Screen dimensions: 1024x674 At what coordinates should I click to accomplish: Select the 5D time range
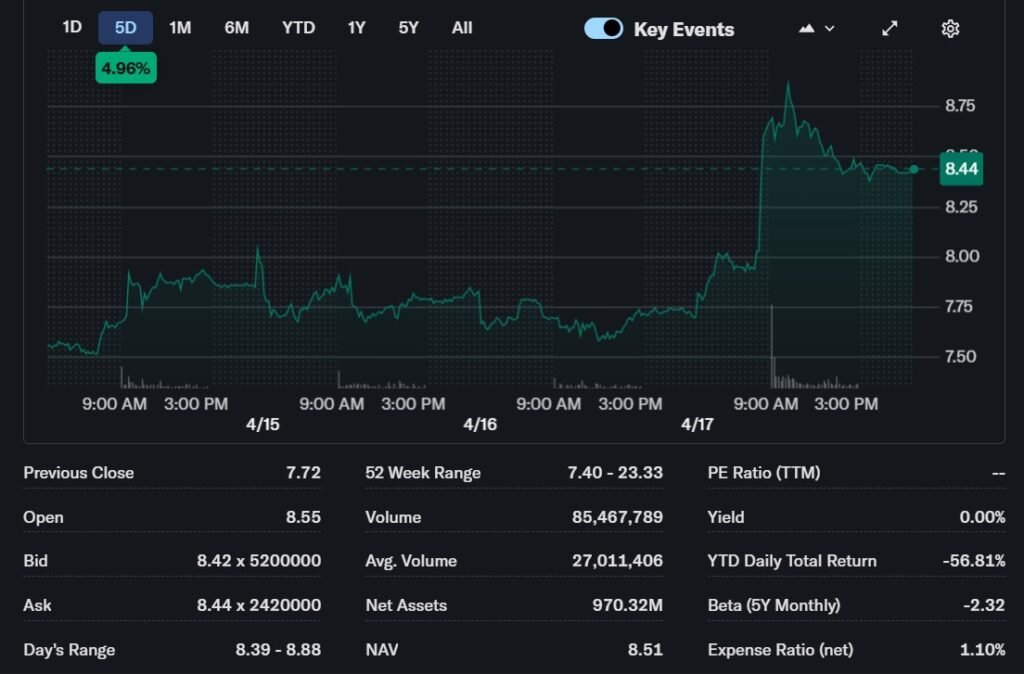[125, 28]
